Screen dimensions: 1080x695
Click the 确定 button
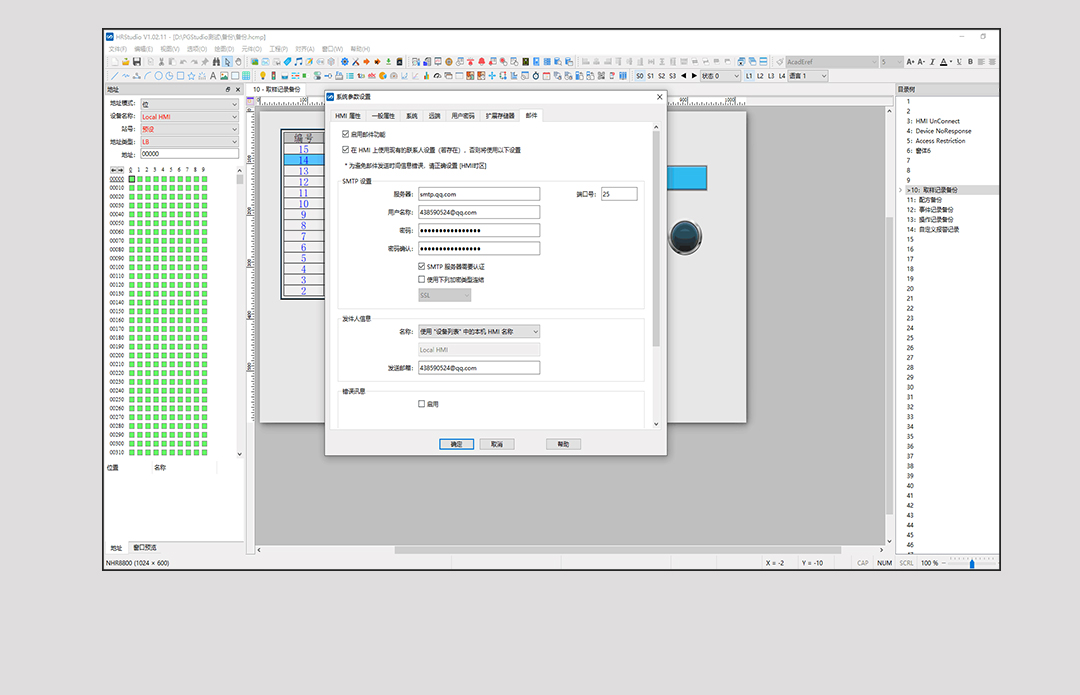tap(456, 444)
